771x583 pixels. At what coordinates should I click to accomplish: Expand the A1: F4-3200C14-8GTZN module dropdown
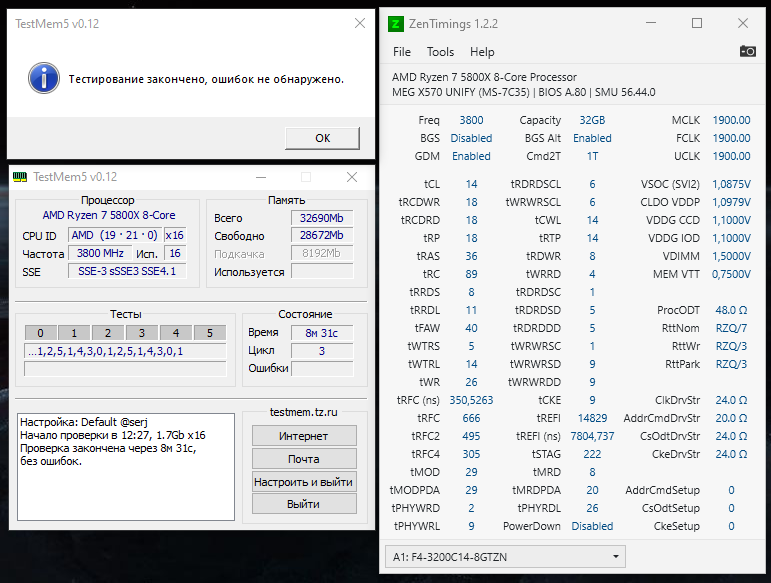tap(505, 556)
